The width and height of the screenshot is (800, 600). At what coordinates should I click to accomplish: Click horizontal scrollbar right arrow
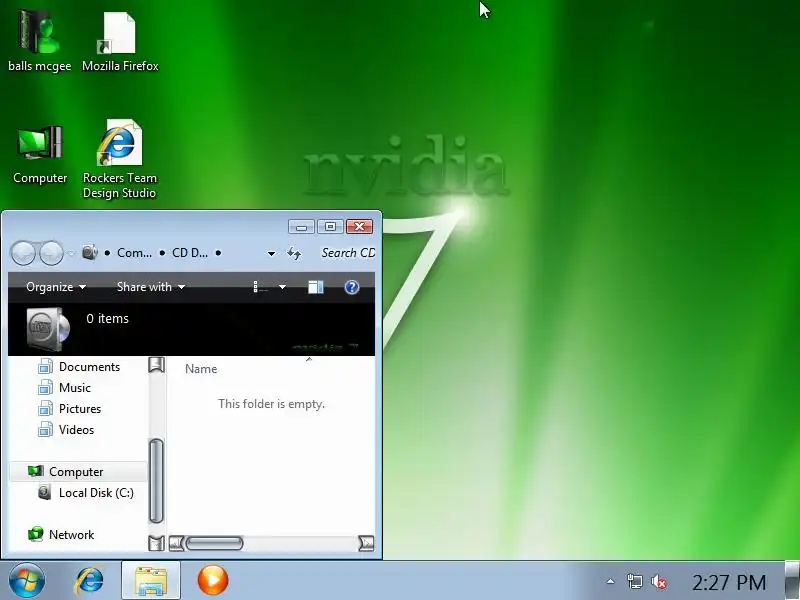click(366, 543)
